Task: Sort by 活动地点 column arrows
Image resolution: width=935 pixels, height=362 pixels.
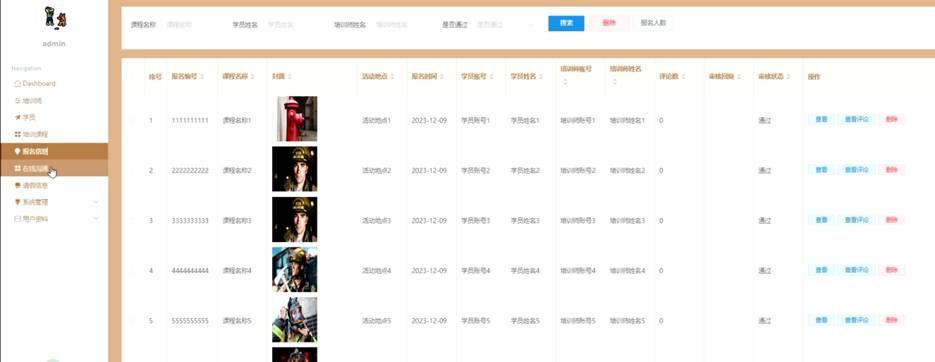Action: point(392,77)
